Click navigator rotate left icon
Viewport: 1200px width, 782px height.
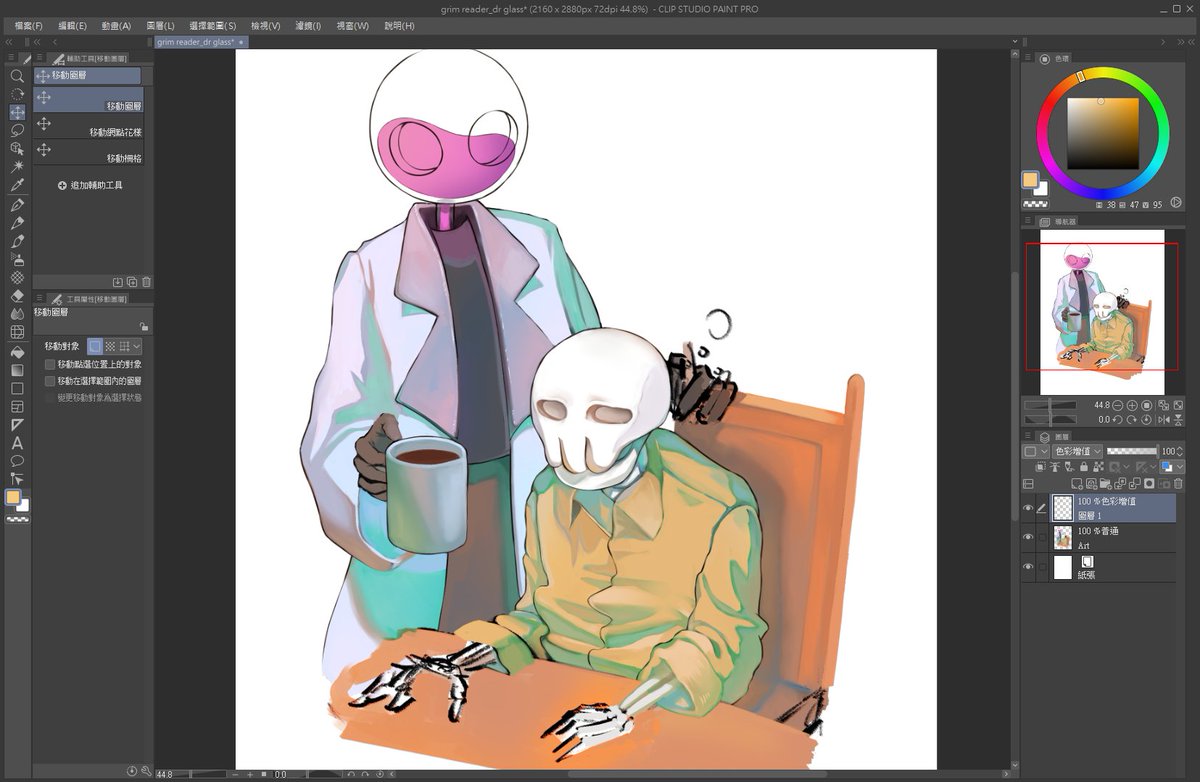pos(1117,420)
